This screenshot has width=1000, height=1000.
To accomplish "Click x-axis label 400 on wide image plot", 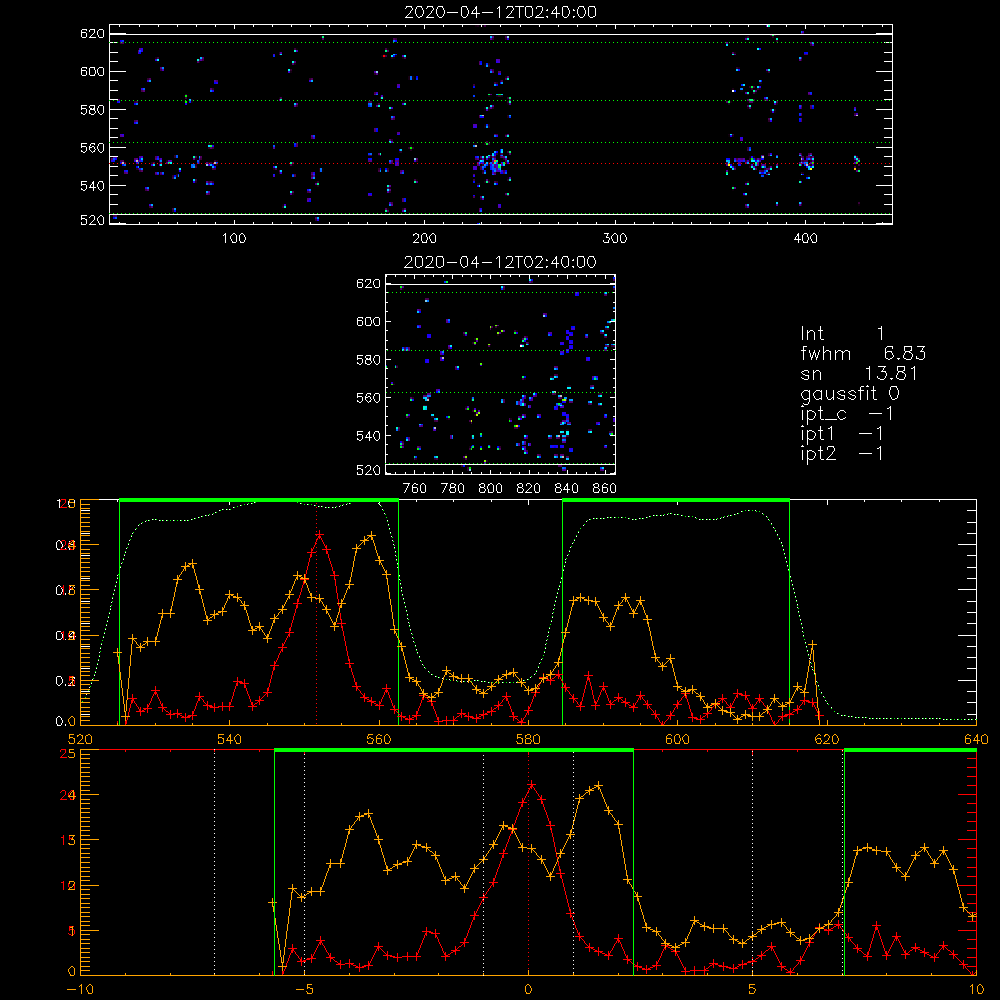I will [x=805, y=239].
